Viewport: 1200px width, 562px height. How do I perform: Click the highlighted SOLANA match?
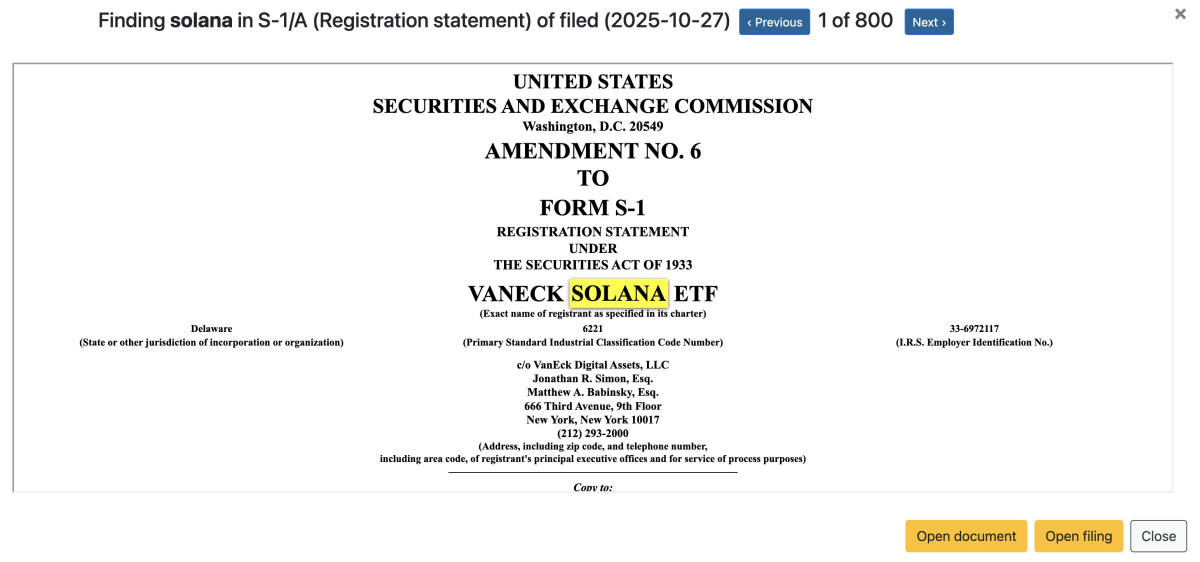tap(618, 294)
